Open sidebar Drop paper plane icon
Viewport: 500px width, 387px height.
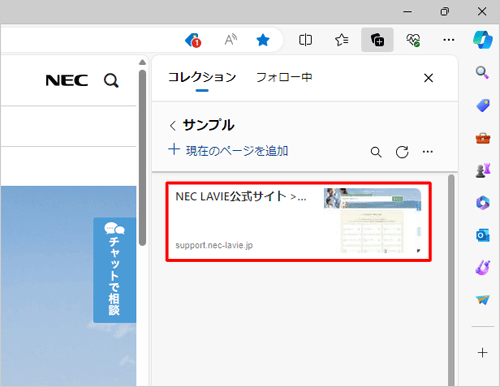483,300
